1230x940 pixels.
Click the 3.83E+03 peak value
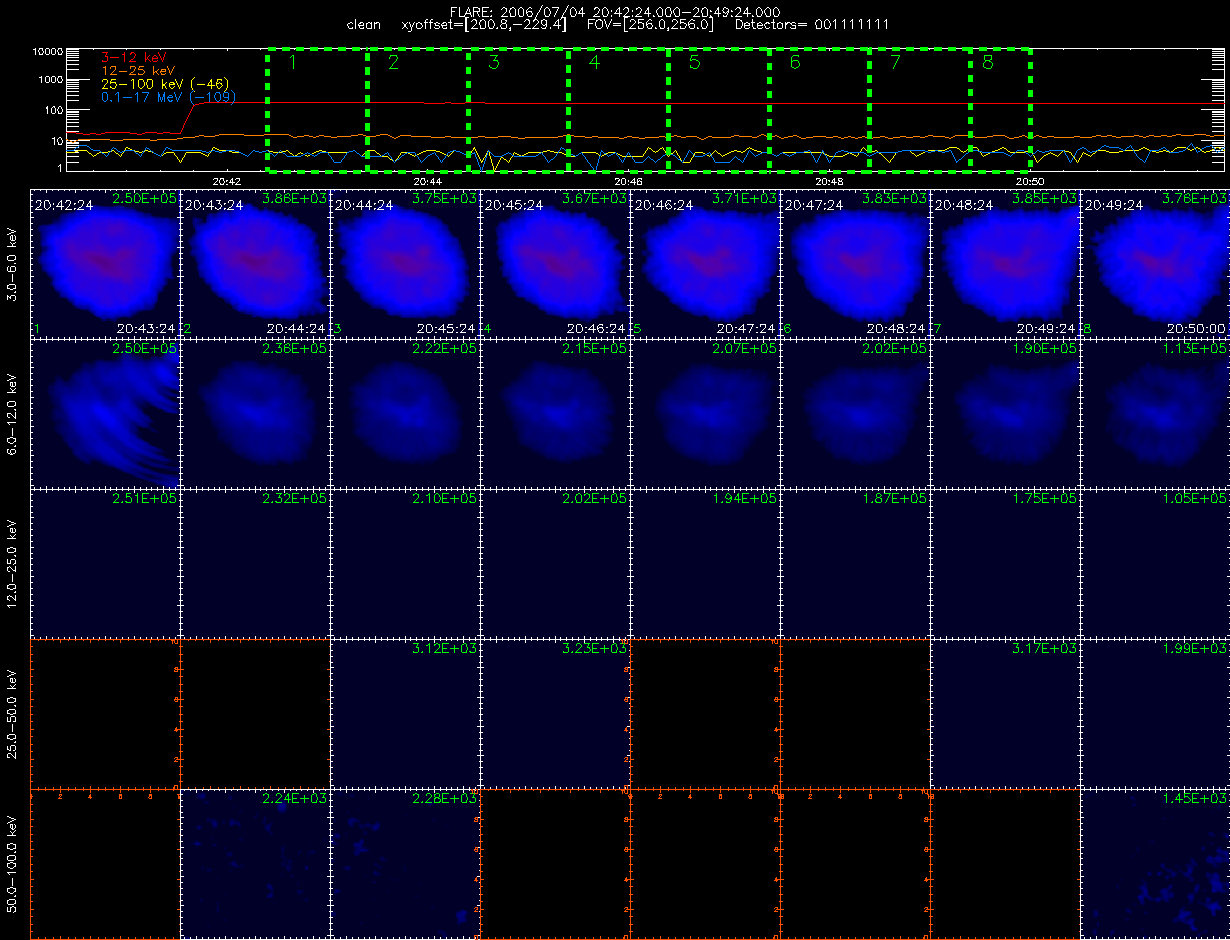point(895,199)
